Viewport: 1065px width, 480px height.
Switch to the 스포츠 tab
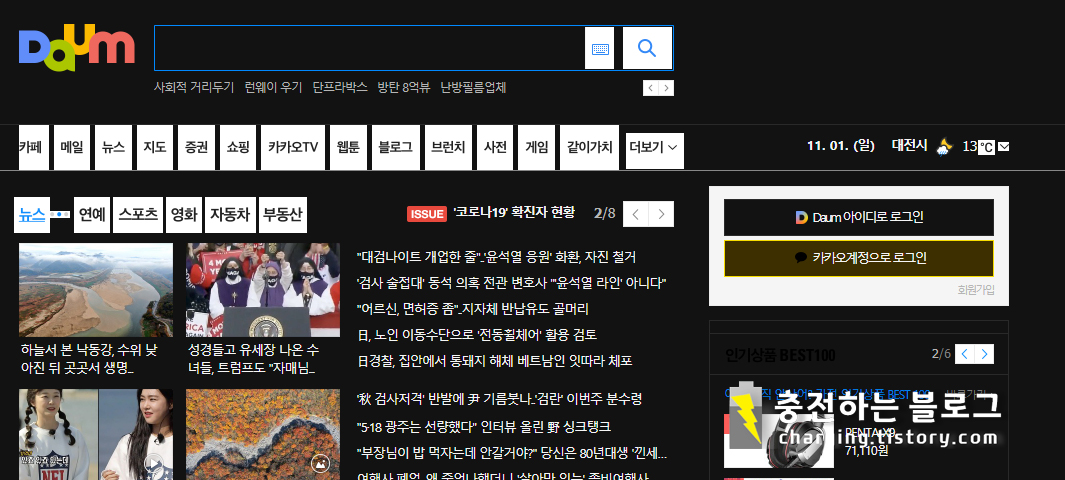[139, 215]
